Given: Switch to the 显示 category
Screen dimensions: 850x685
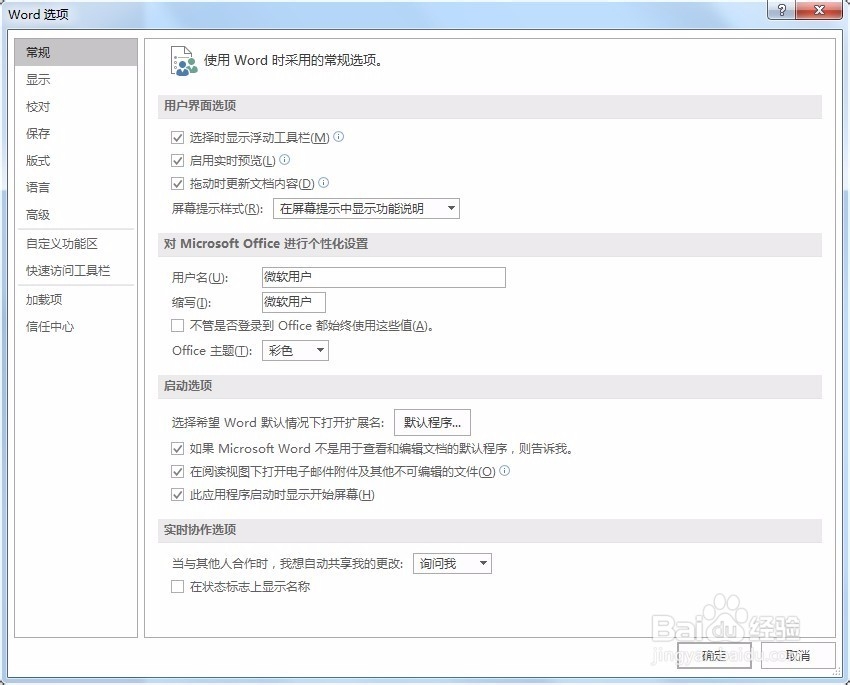Looking at the screenshot, I should click(76, 80).
